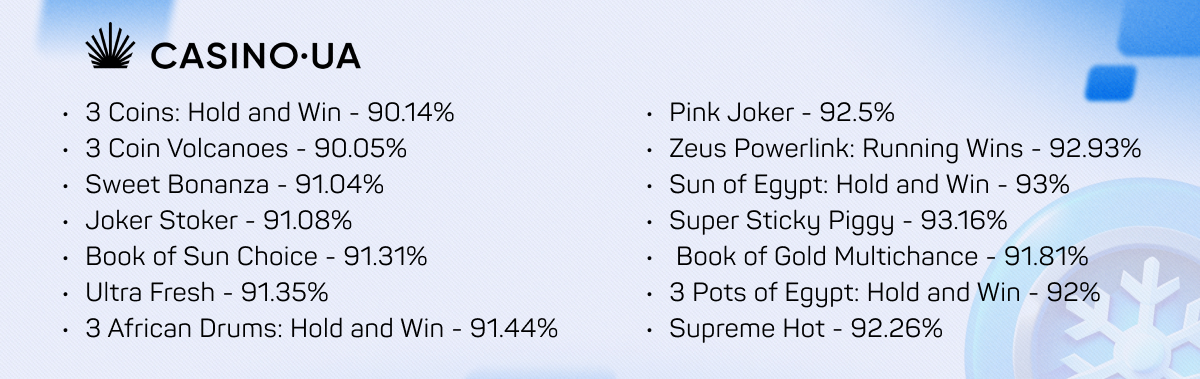The height and width of the screenshot is (379, 1200).
Task: Select Super Sticky Piggy entry
Action: pos(839,221)
